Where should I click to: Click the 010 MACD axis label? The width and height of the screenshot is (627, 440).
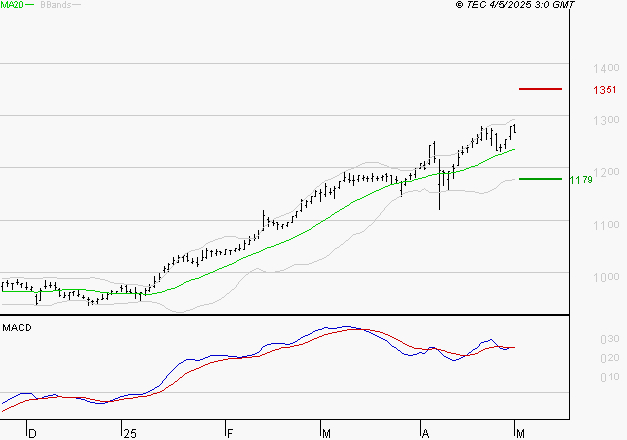pyautogui.click(x=610, y=377)
